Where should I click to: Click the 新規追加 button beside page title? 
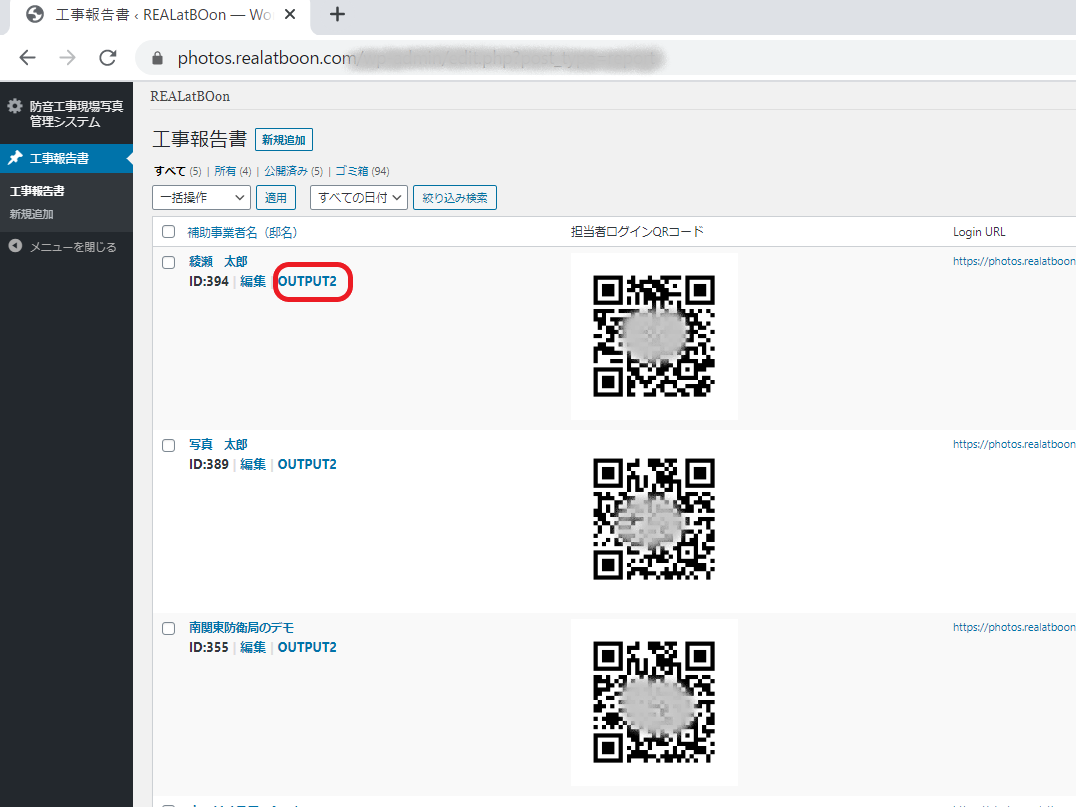[284, 140]
